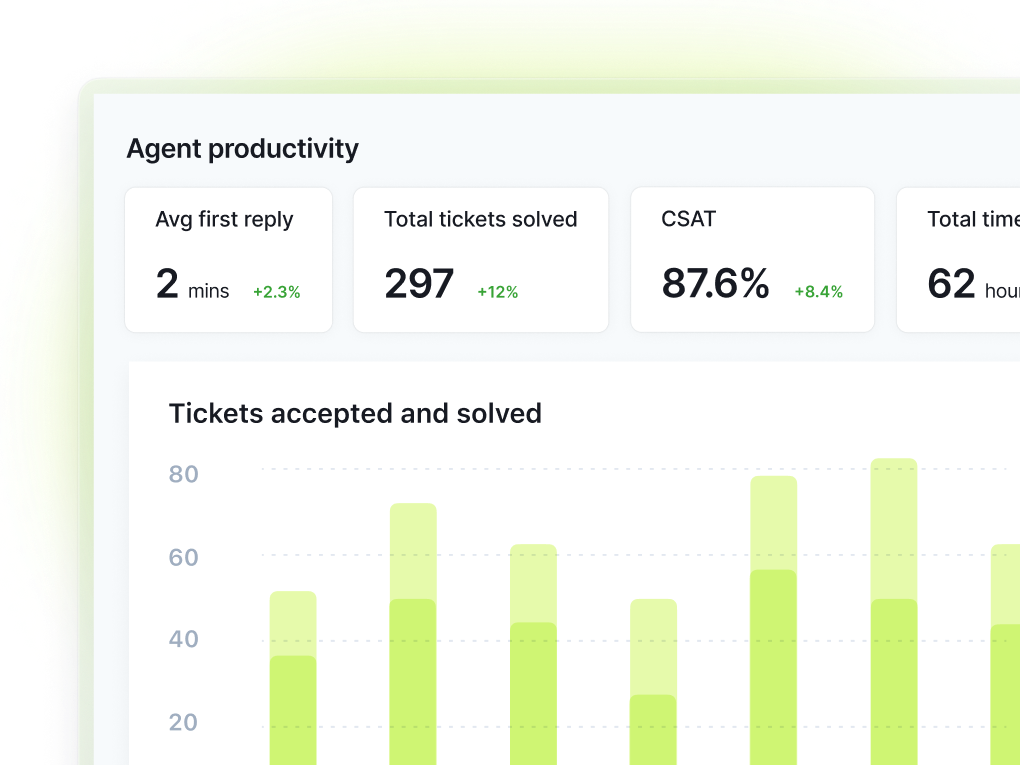Click the +8.4% CSAT change indicator
1020x765 pixels.
(818, 292)
